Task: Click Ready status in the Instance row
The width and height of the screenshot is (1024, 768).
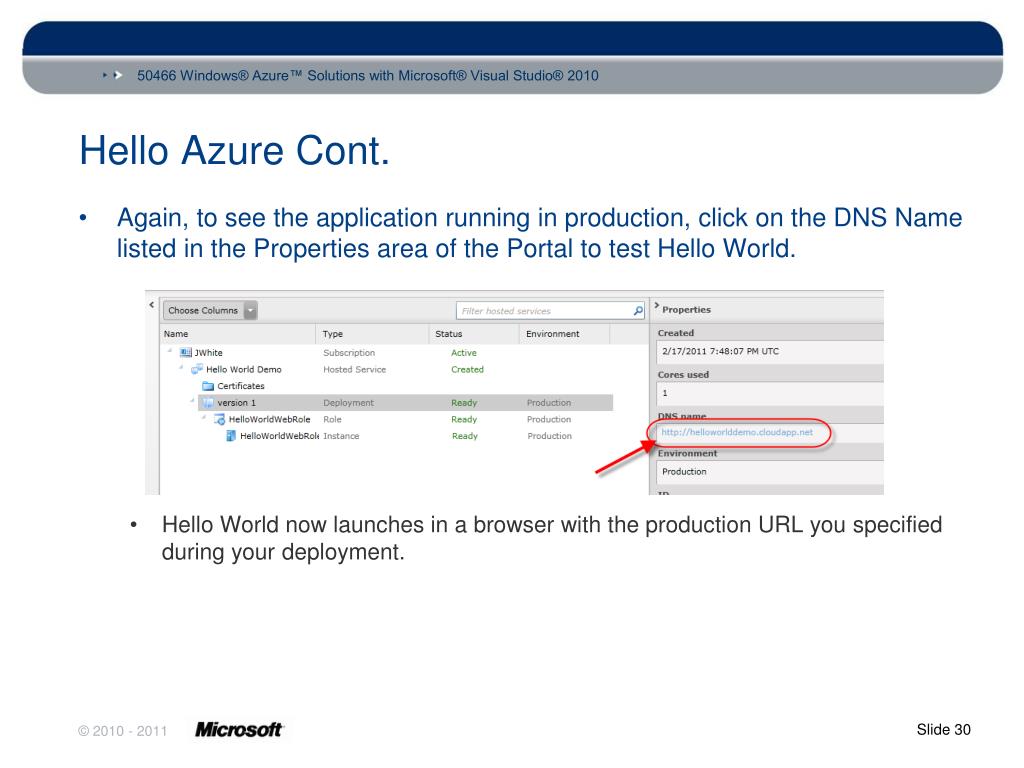Action: 464,436
